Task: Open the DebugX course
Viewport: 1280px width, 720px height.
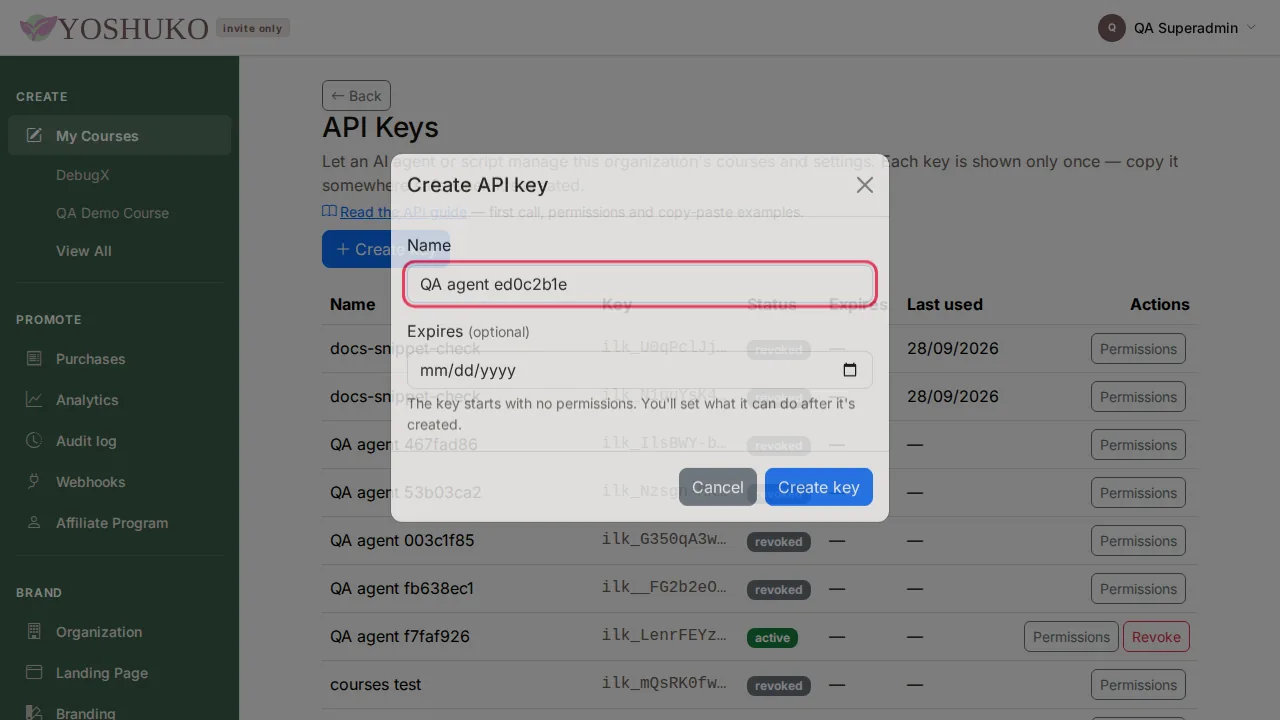Action: tap(83, 175)
